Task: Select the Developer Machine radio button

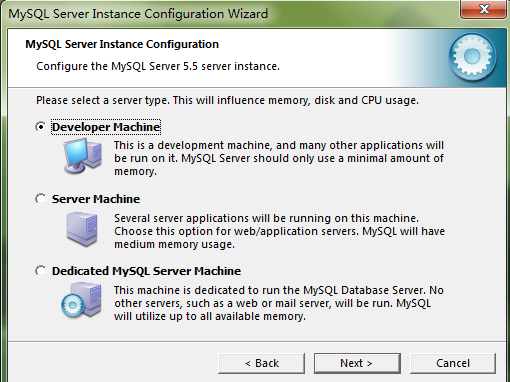Action: pos(41,127)
